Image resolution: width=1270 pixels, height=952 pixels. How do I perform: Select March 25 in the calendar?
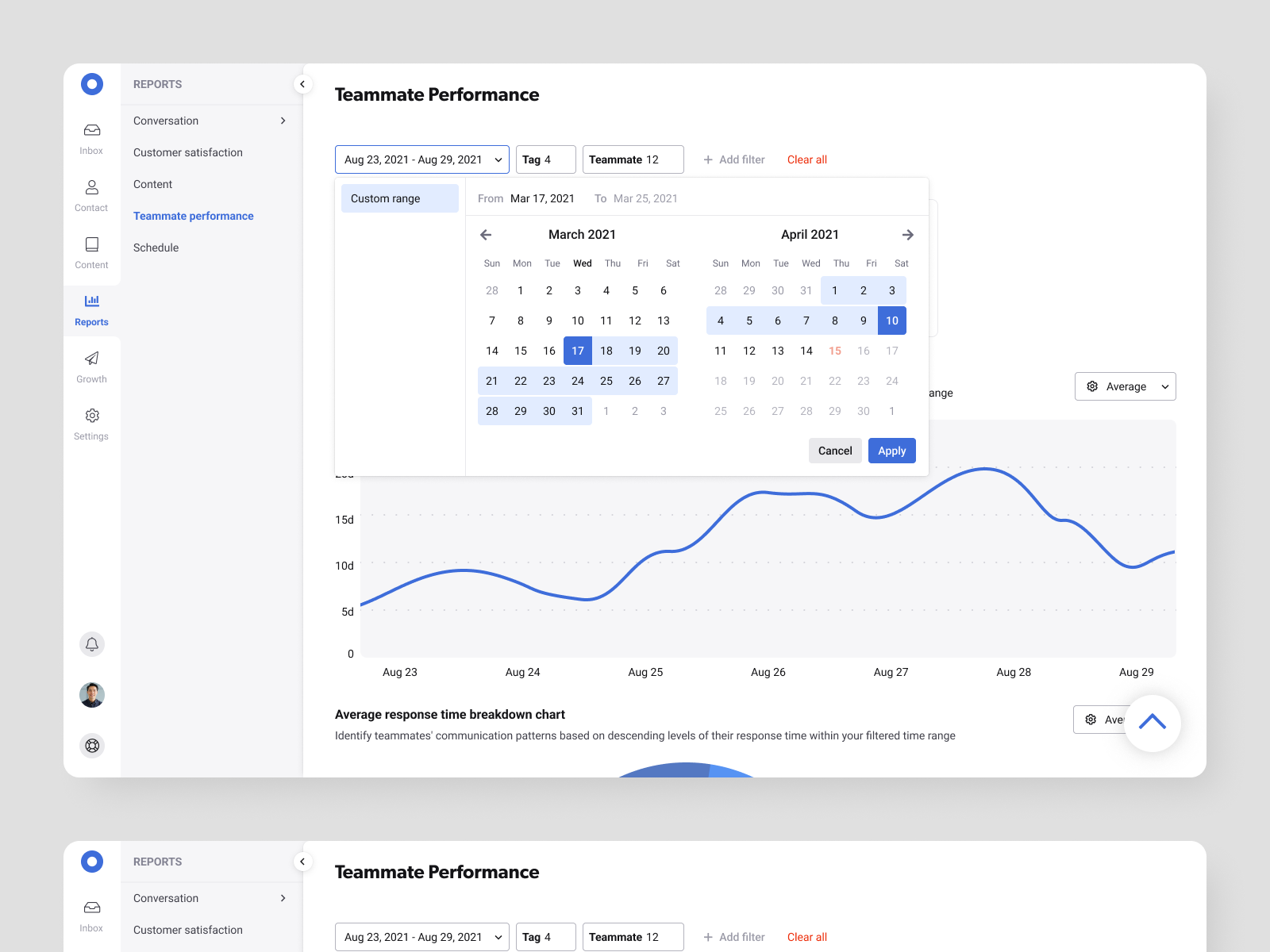[606, 381]
